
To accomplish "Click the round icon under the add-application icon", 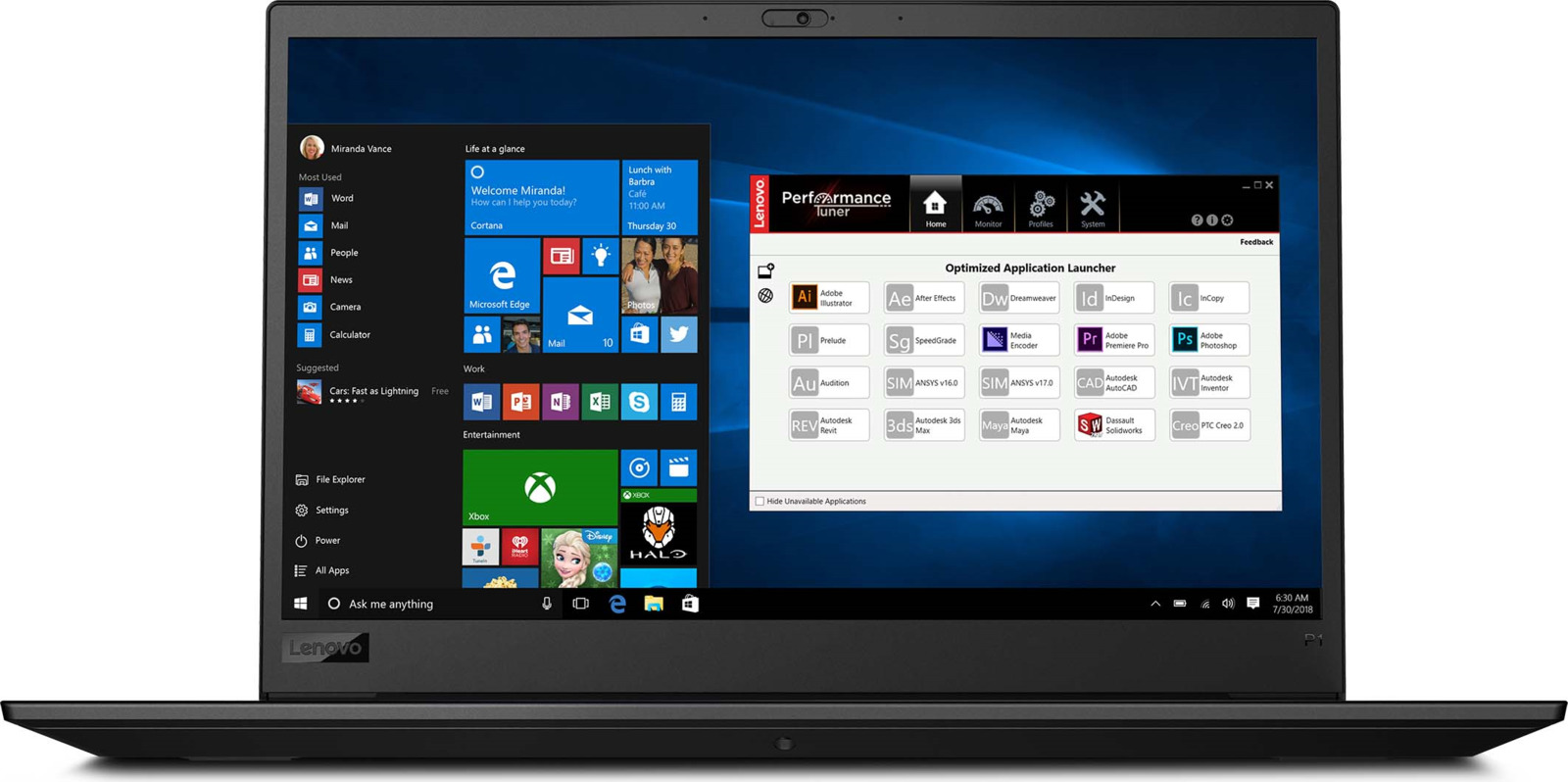I will click(765, 296).
